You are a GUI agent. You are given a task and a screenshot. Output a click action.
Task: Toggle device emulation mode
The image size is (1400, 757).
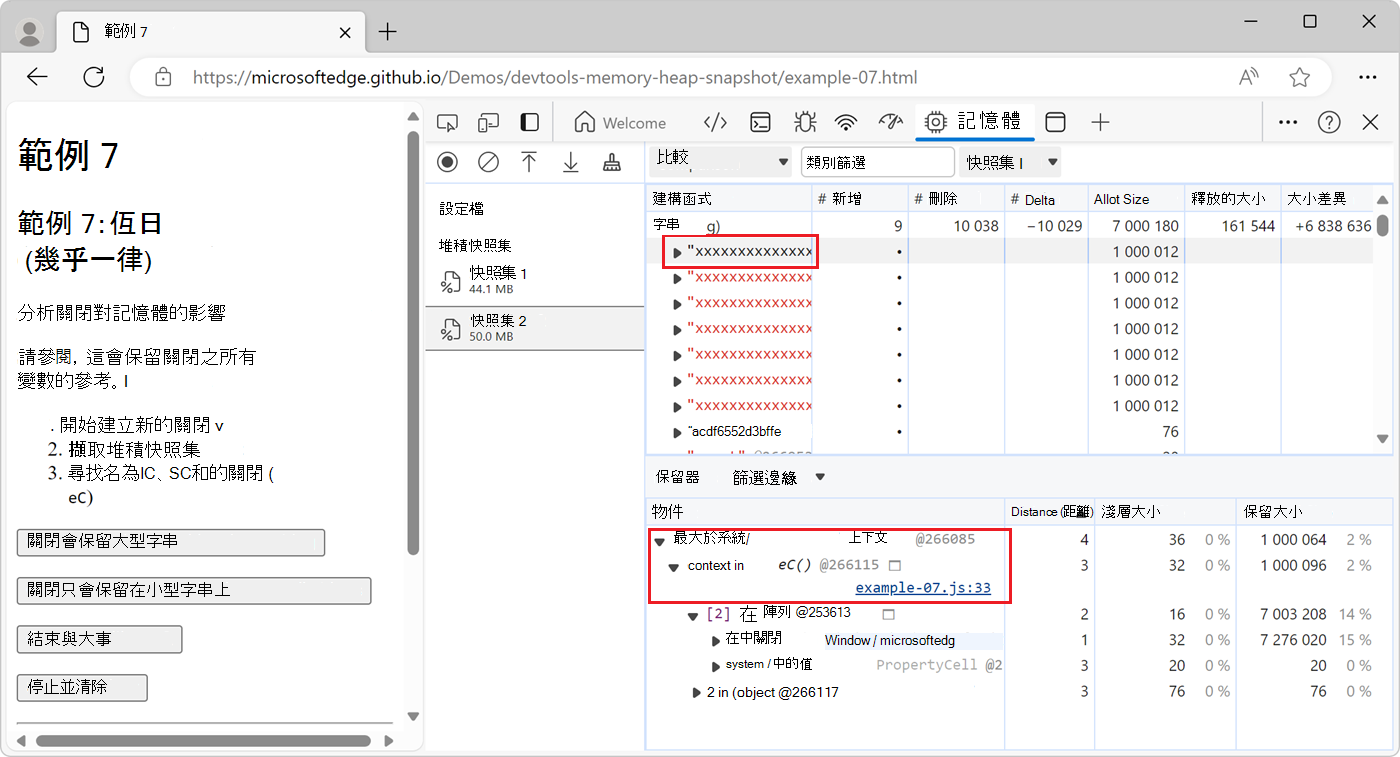(488, 122)
